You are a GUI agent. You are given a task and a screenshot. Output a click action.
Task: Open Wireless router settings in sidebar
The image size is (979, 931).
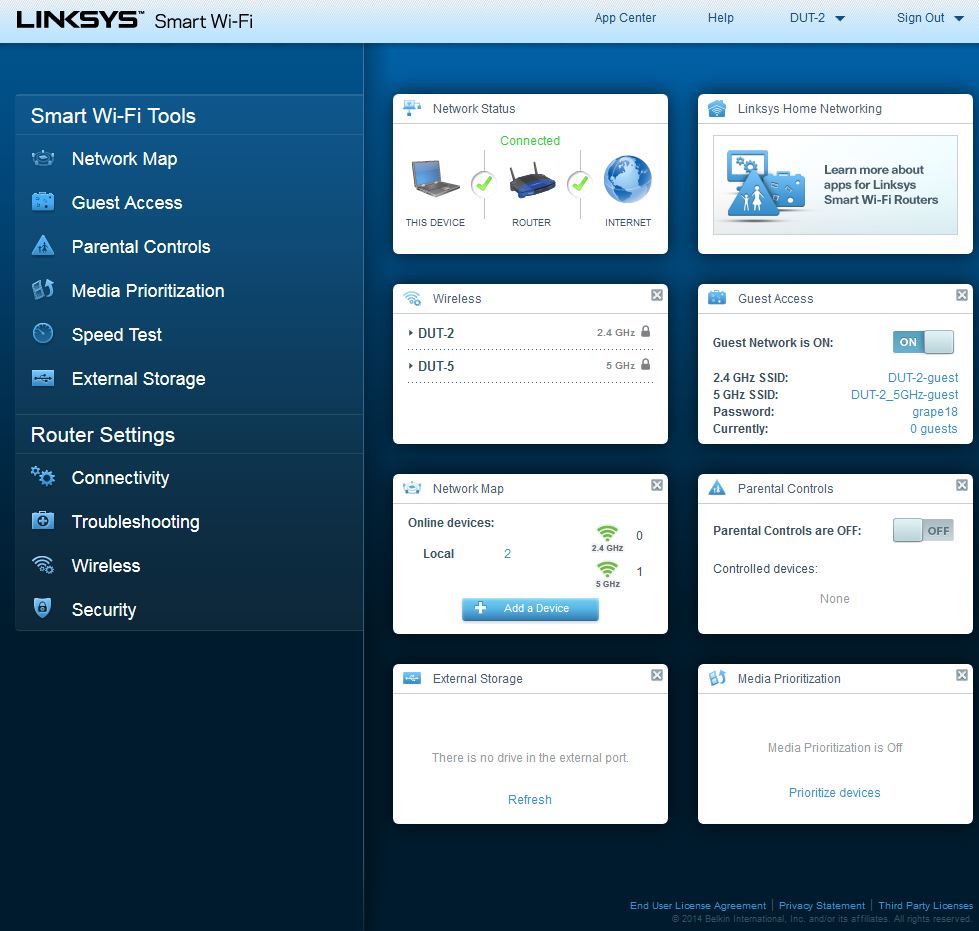pyautogui.click(x=106, y=566)
